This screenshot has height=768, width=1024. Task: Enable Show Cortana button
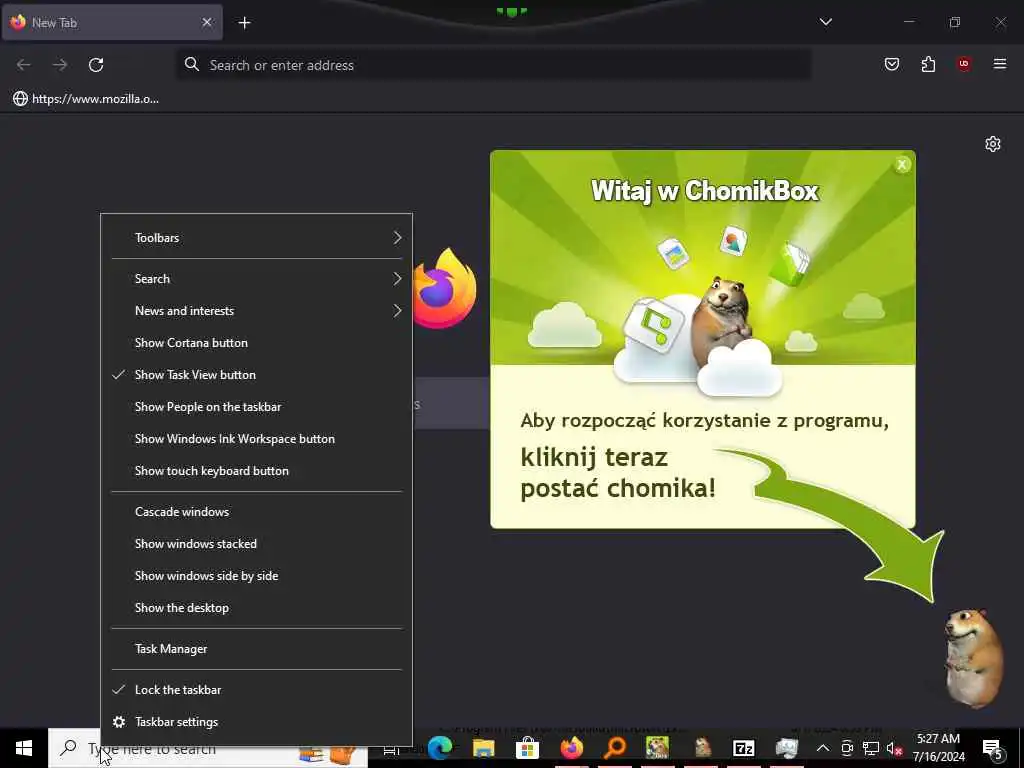tap(257, 343)
